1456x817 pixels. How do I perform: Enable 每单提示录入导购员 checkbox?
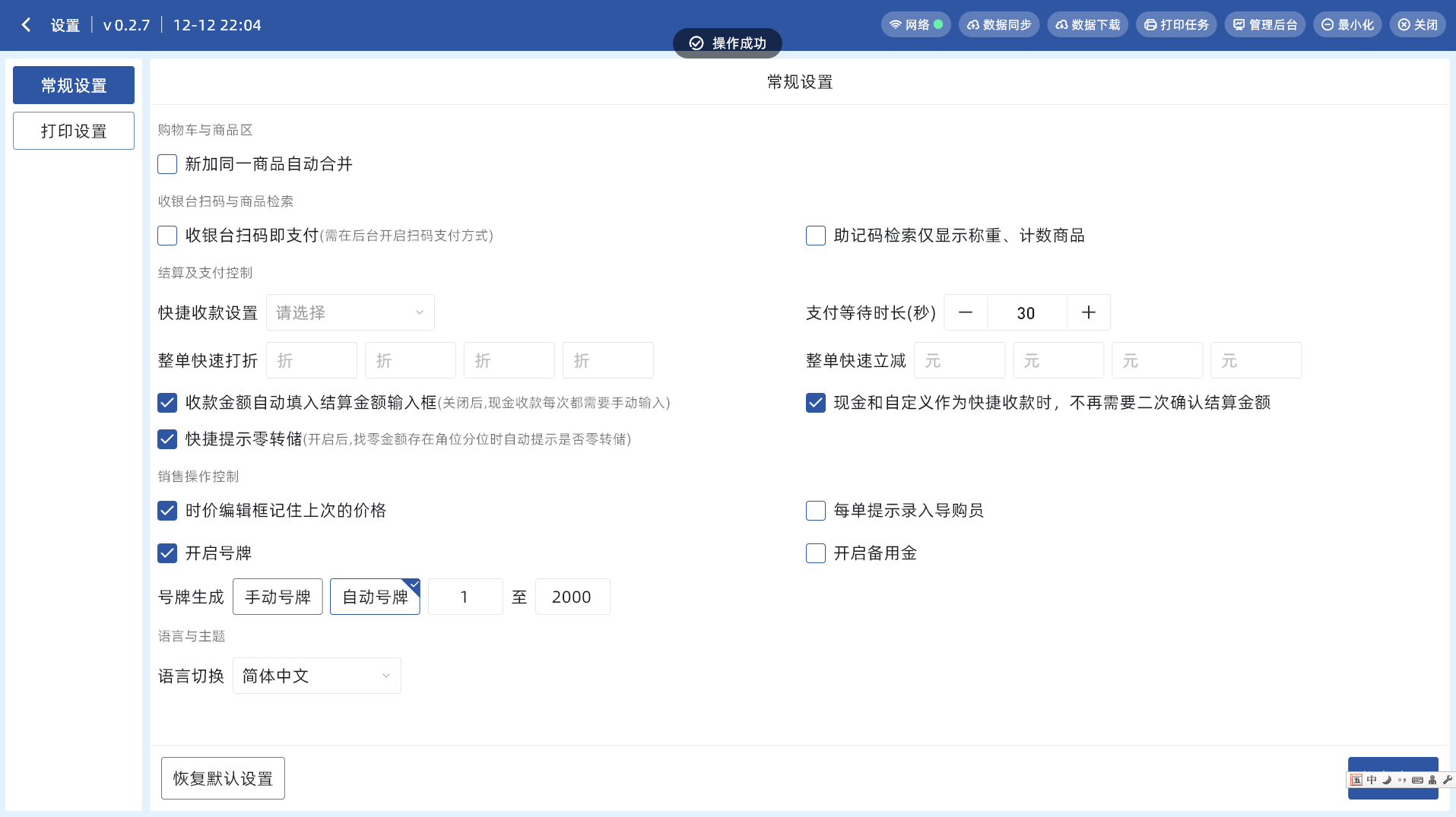coord(816,511)
